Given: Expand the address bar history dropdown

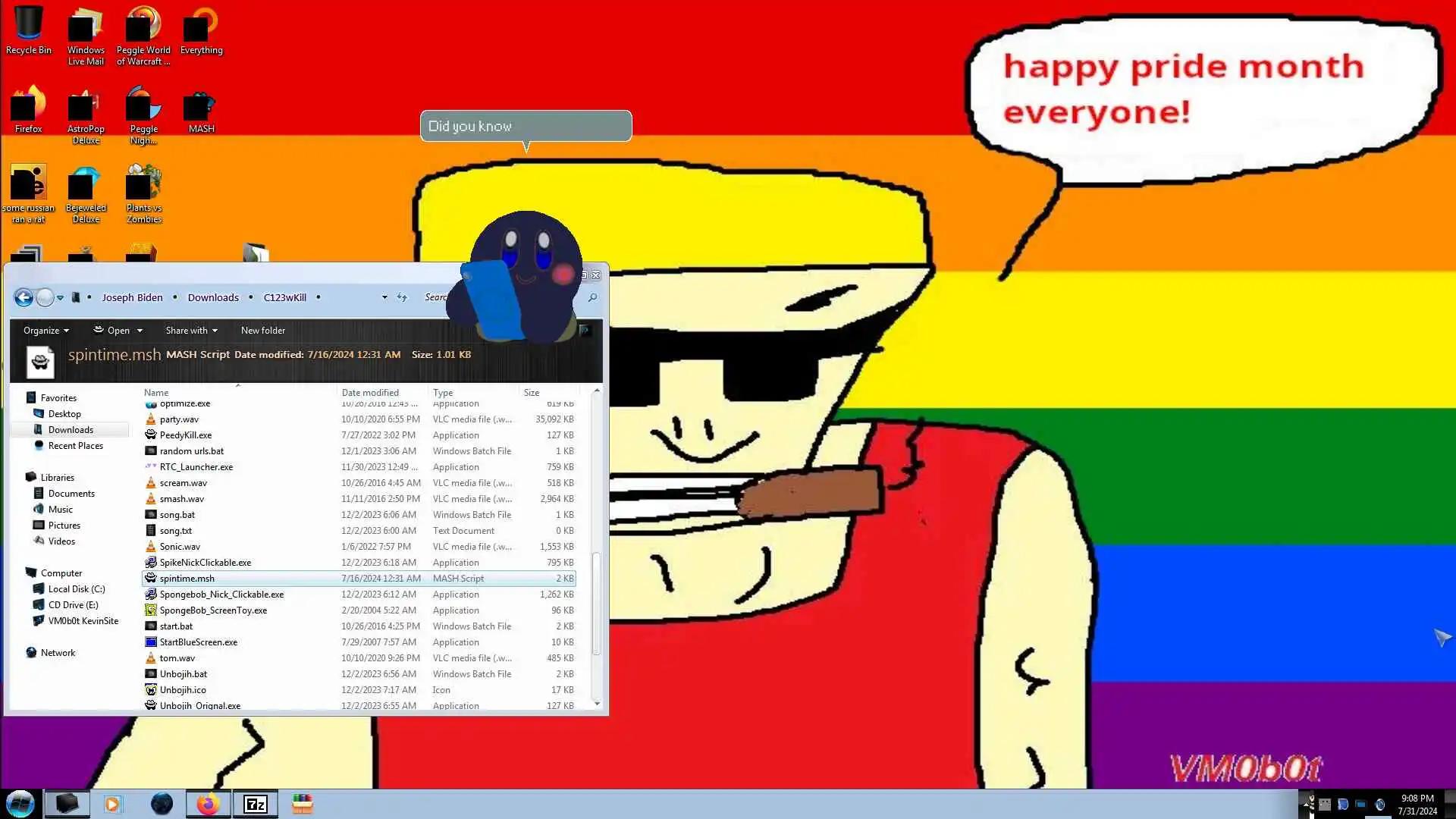Looking at the screenshot, I should [384, 297].
